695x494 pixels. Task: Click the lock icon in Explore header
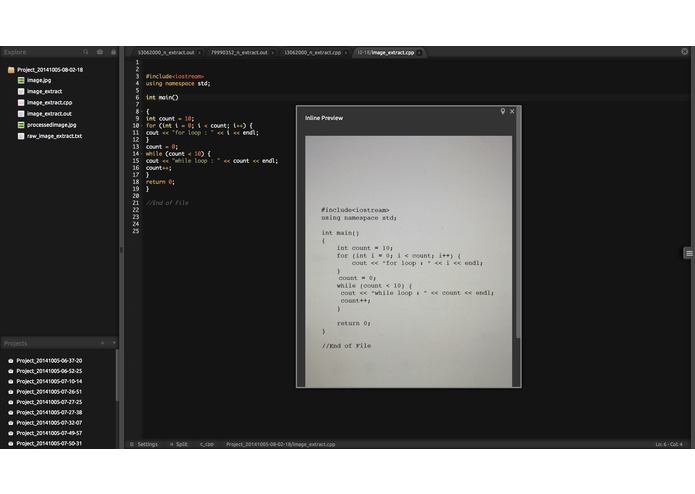coord(113,52)
